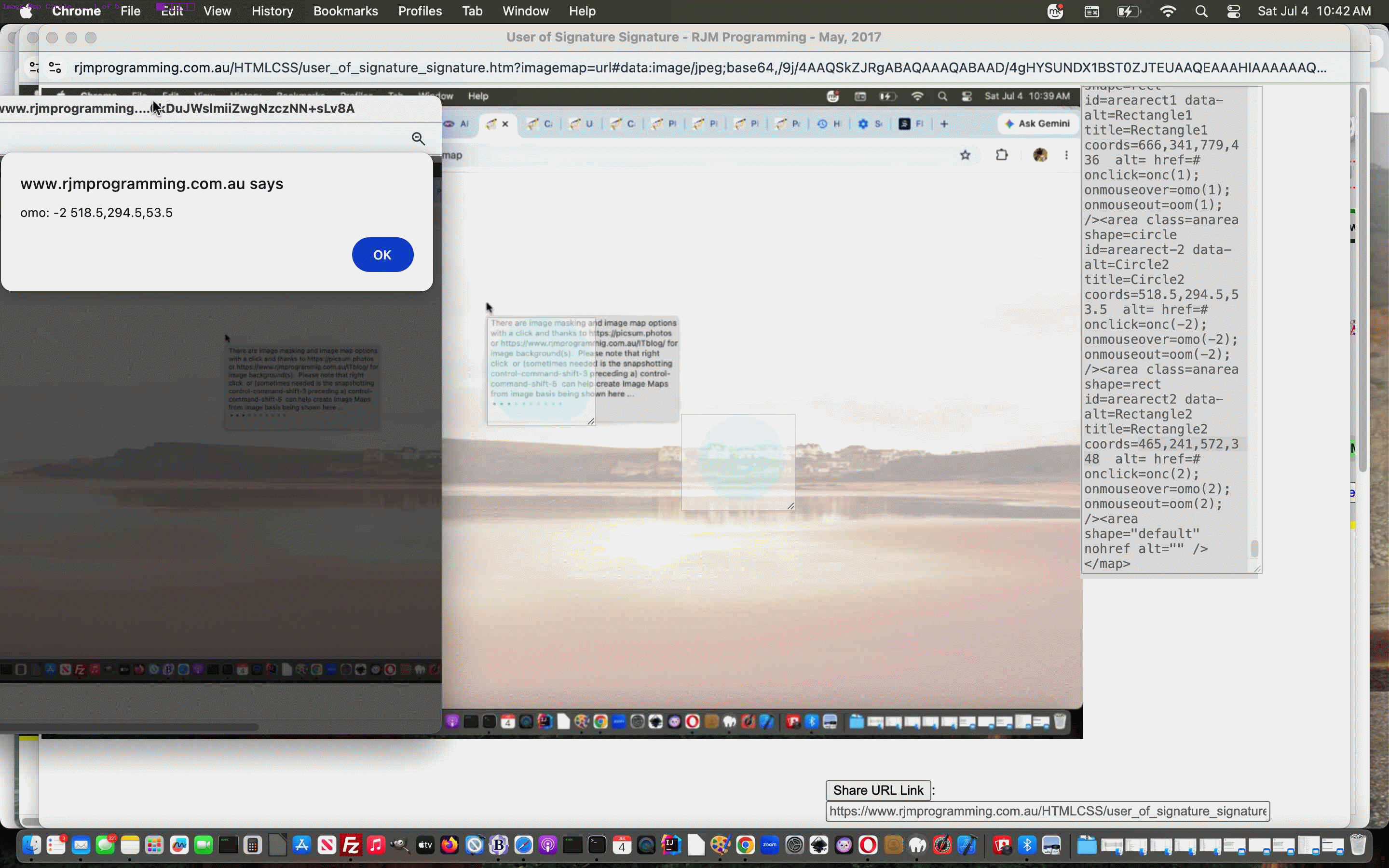The image size is (1389, 868).
Task: Open Music from the Dock
Action: click(x=375, y=845)
